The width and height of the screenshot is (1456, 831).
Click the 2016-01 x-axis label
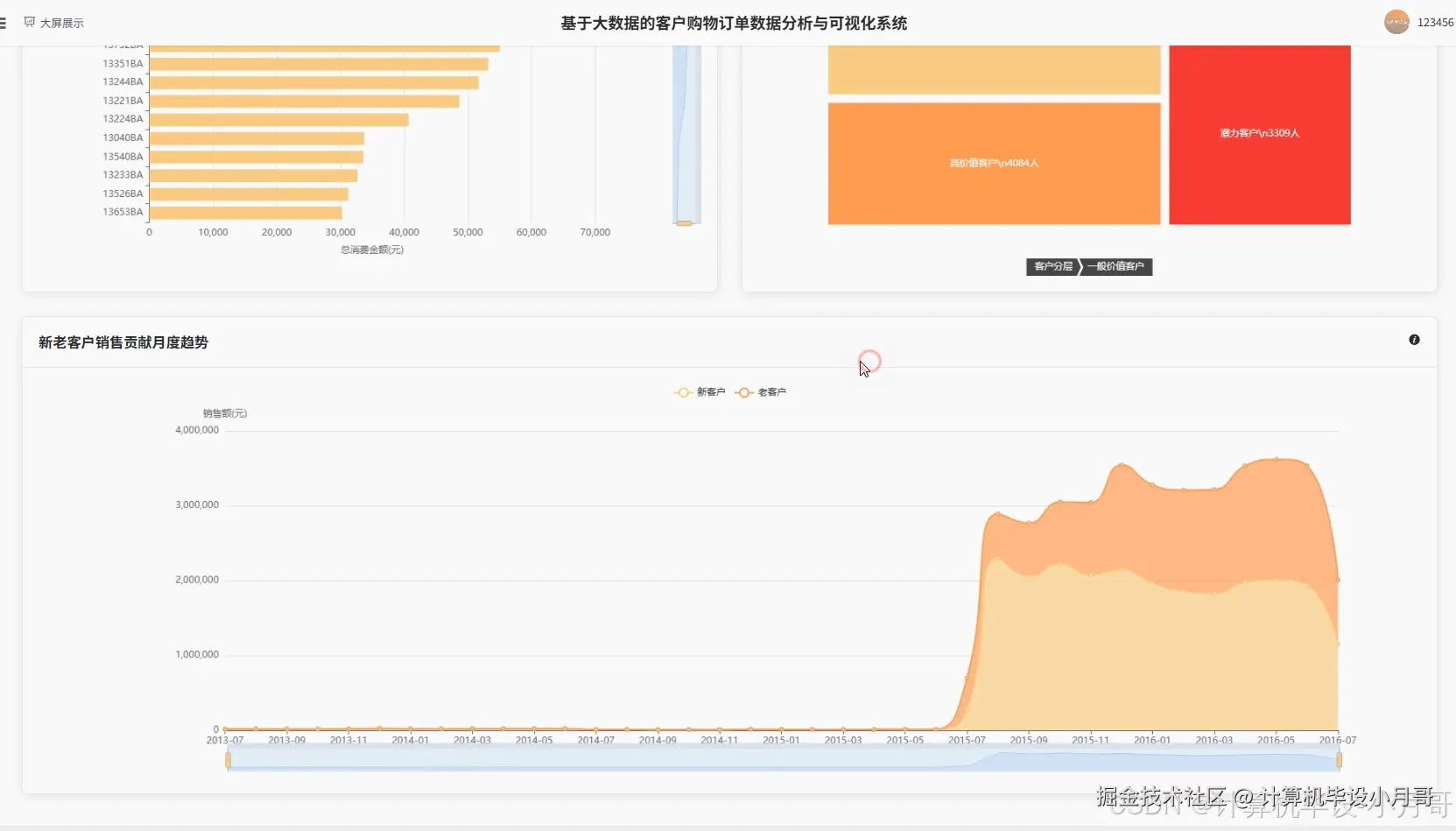(1152, 741)
